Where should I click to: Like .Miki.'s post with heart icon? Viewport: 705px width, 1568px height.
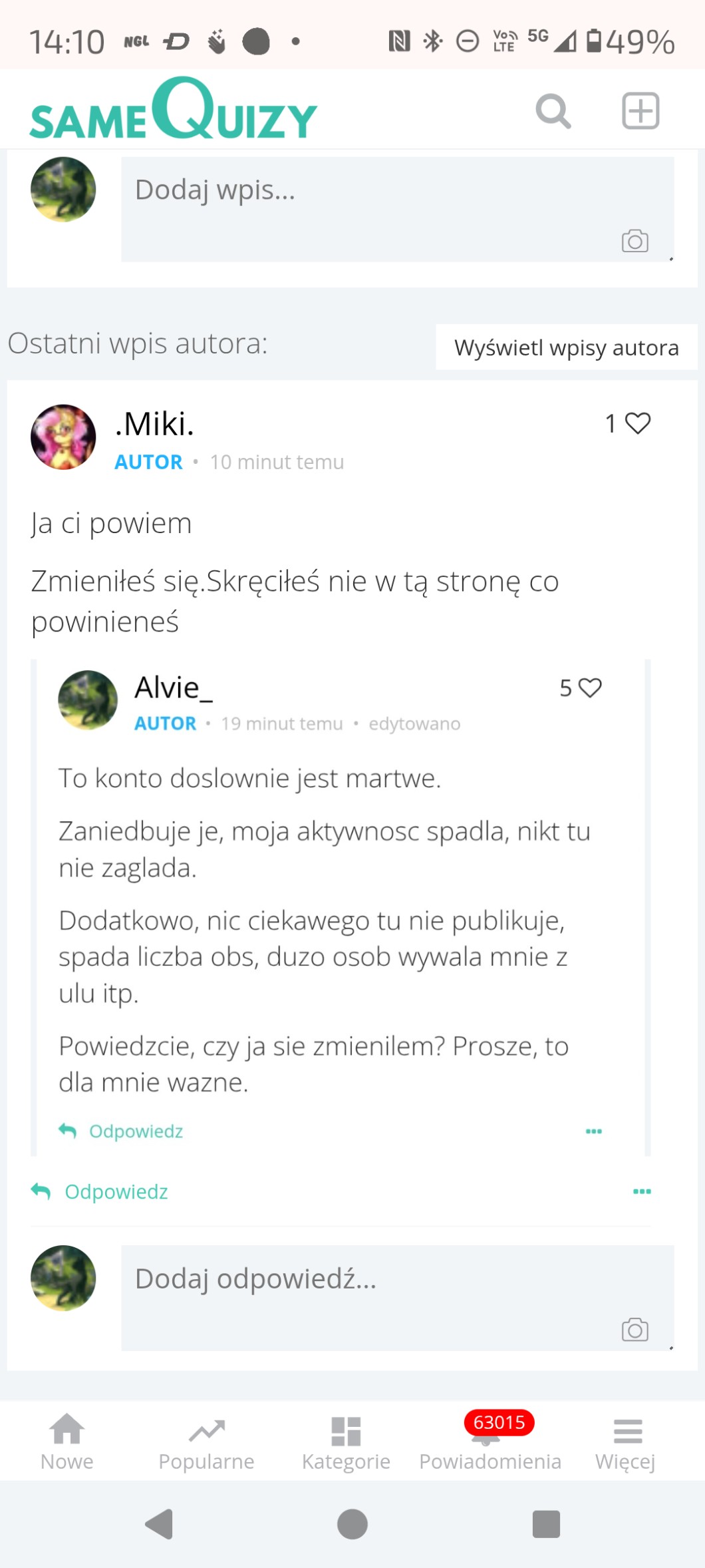(637, 423)
